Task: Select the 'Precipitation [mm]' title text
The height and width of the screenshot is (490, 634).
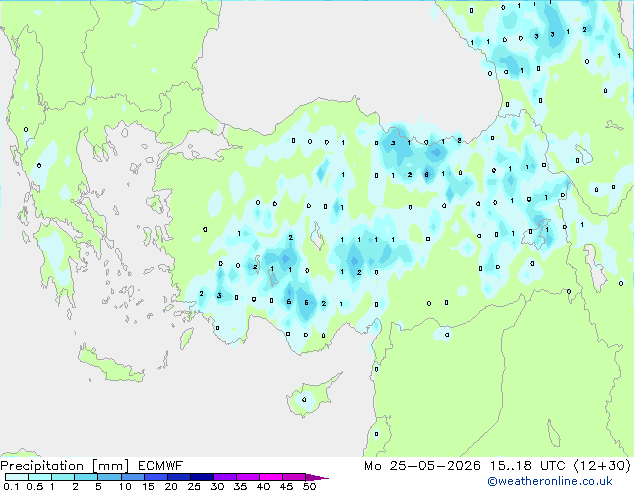Action: point(65,466)
